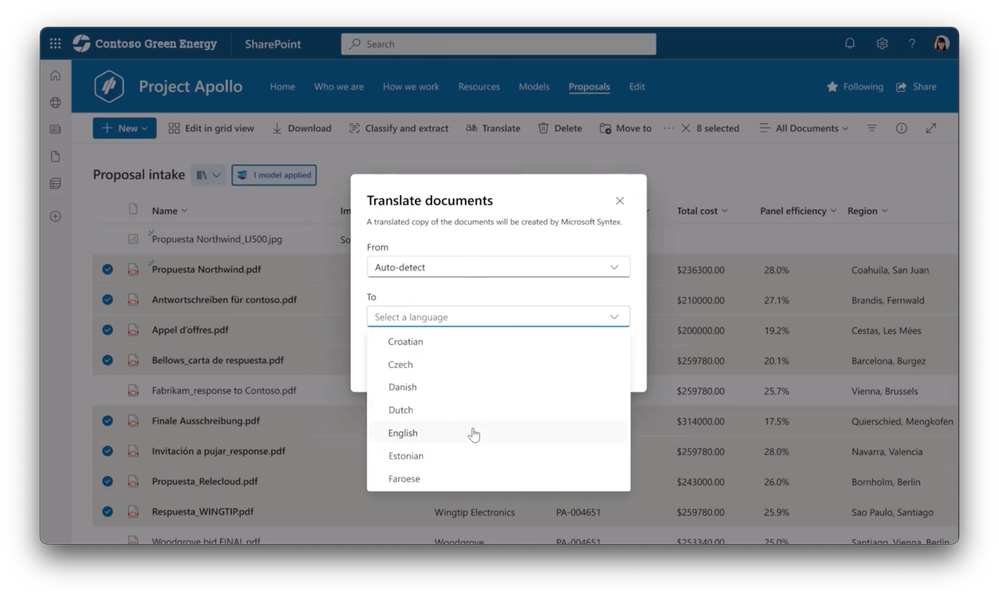Go to home in left rail
The image size is (999, 597).
(55, 76)
